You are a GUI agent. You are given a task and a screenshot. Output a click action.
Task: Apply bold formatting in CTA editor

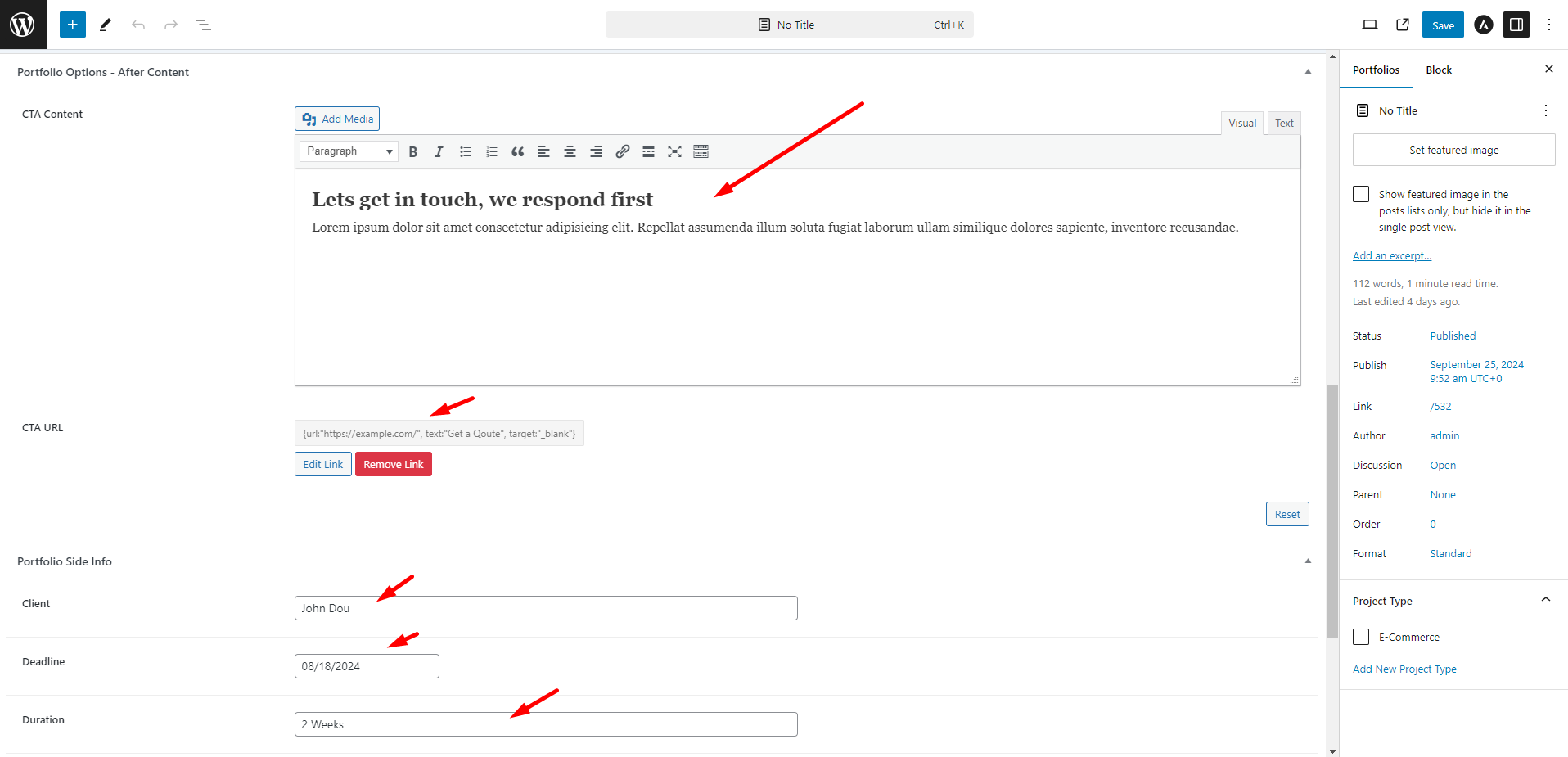413,151
